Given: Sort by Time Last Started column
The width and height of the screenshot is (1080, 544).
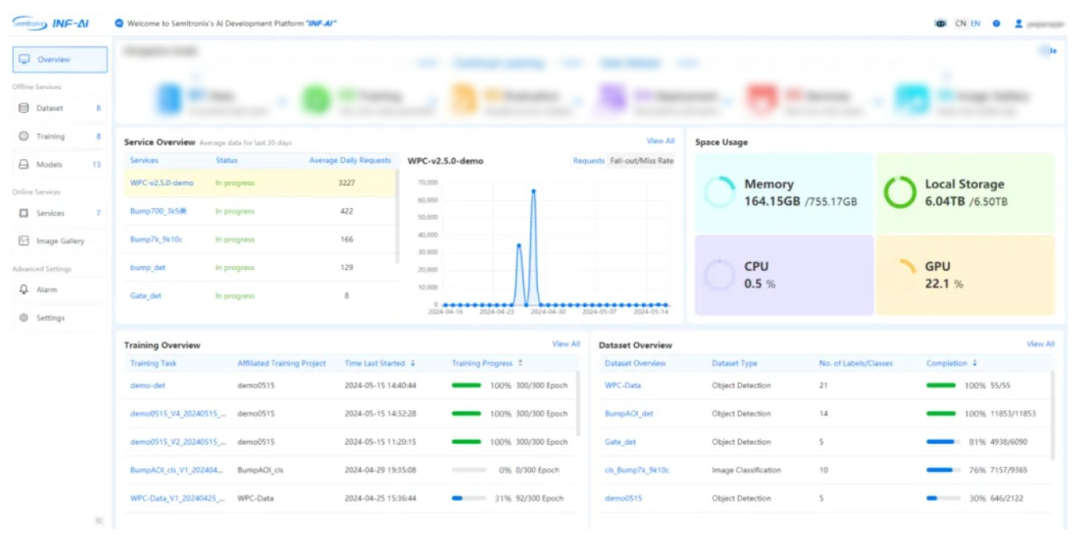Looking at the screenshot, I should tap(413, 363).
